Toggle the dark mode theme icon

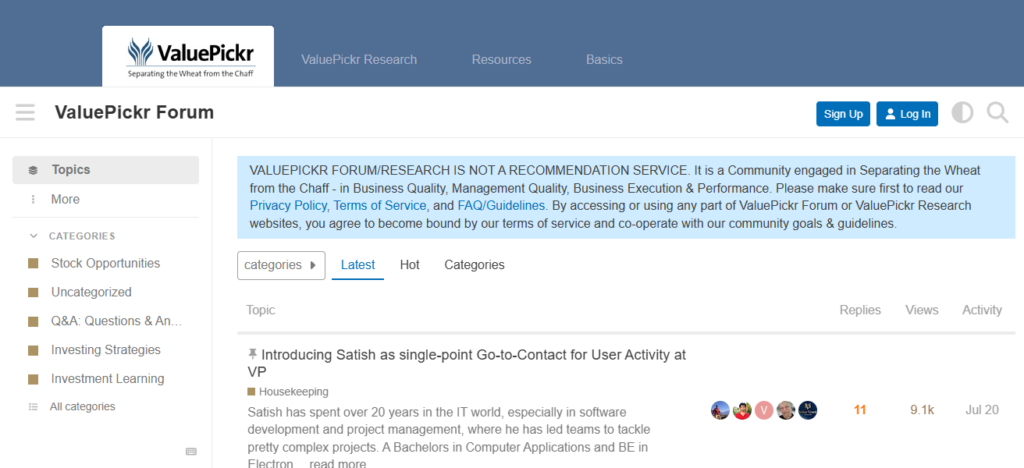point(962,113)
